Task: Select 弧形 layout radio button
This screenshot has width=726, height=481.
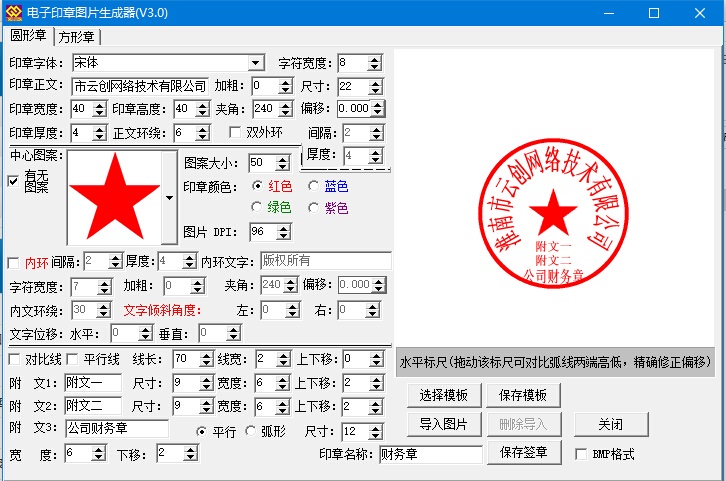Action: pyautogui.click(x=251, y=431)
